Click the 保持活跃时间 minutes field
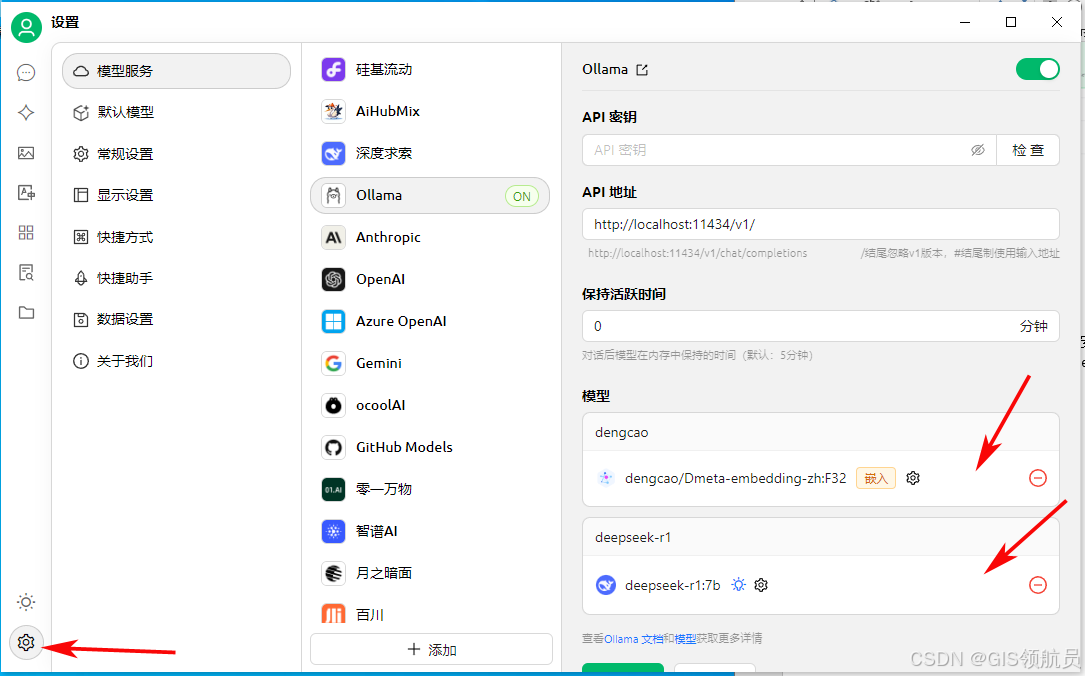This screenshot has height=676, width=1085. pyautogui.click(x=821, y=326)
